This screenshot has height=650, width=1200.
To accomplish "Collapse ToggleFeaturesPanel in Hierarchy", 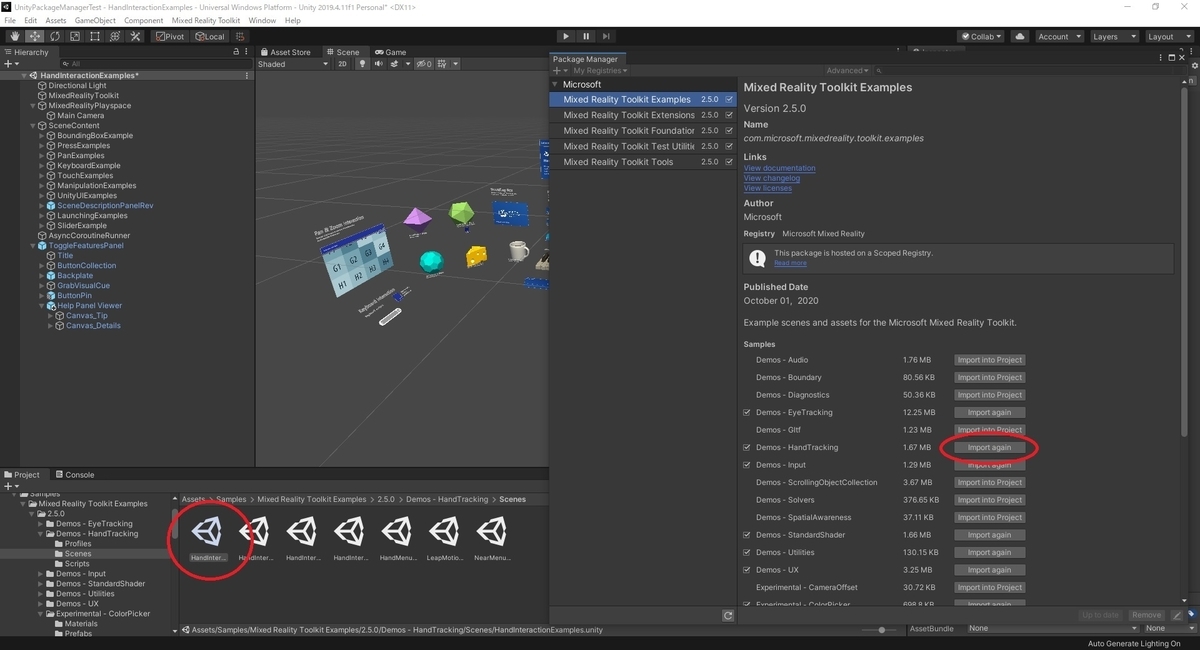I will [x=33, y=246].
